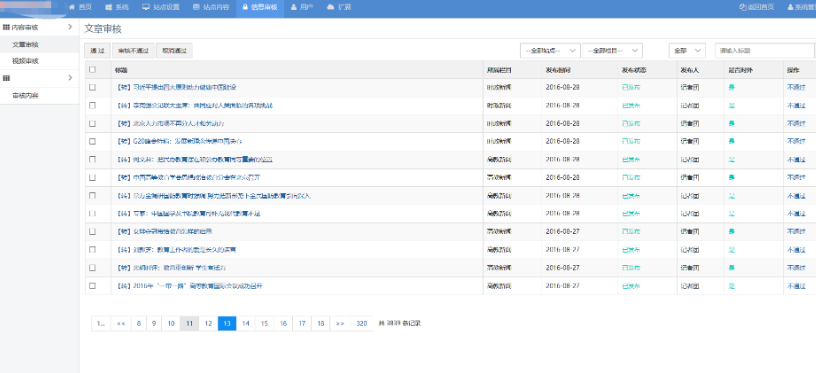Click the user icon in top navigation
The height and width of the screenshot is (373, 816).
(x=294, y=7)
